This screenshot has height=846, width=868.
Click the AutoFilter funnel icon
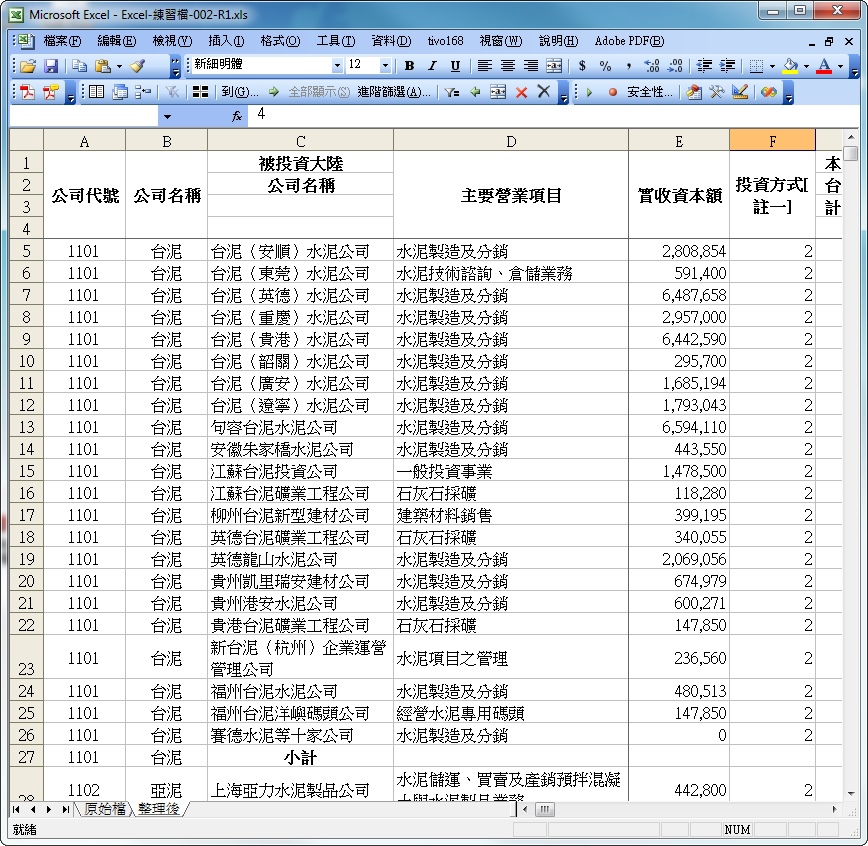tap(452, 92)
